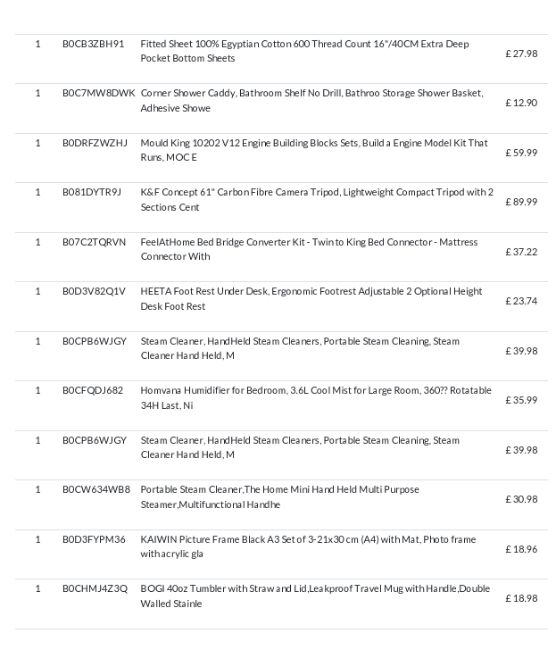
Task: Open the KAIWIN Picture Frame item
Action: point(308,546)
